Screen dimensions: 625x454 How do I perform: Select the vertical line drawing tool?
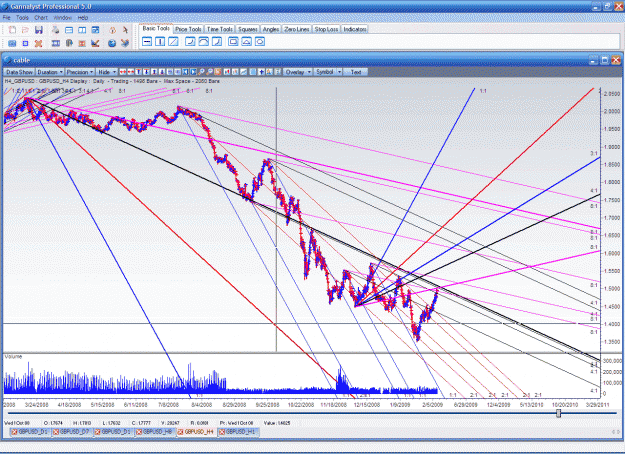pyautogui.click(x=160, y=41)
